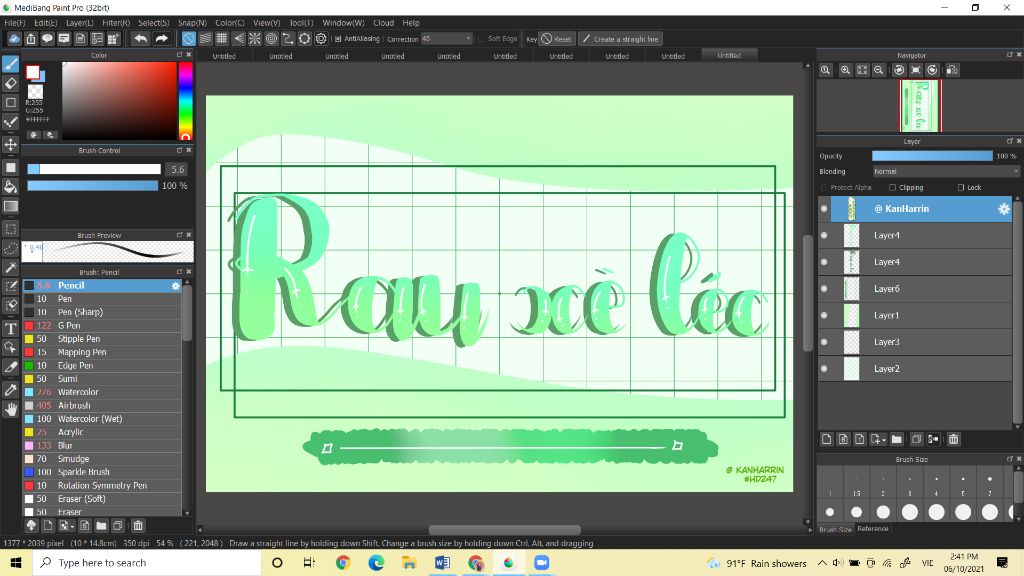Select the Watercolor (Wet) brush
The image size is (1024, 576).
[x=102, y=419]
